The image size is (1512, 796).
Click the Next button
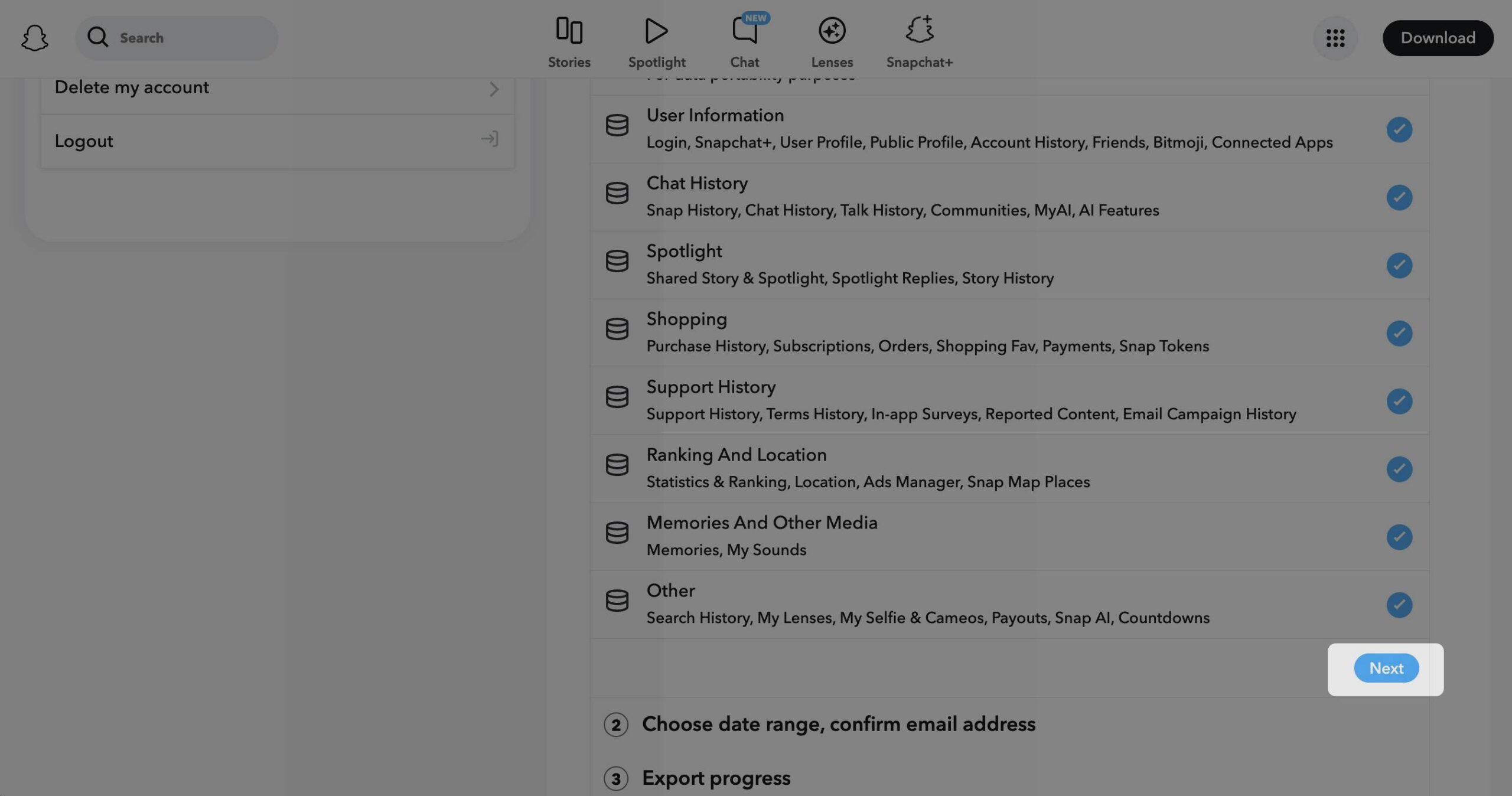[x=1386, y=668]
